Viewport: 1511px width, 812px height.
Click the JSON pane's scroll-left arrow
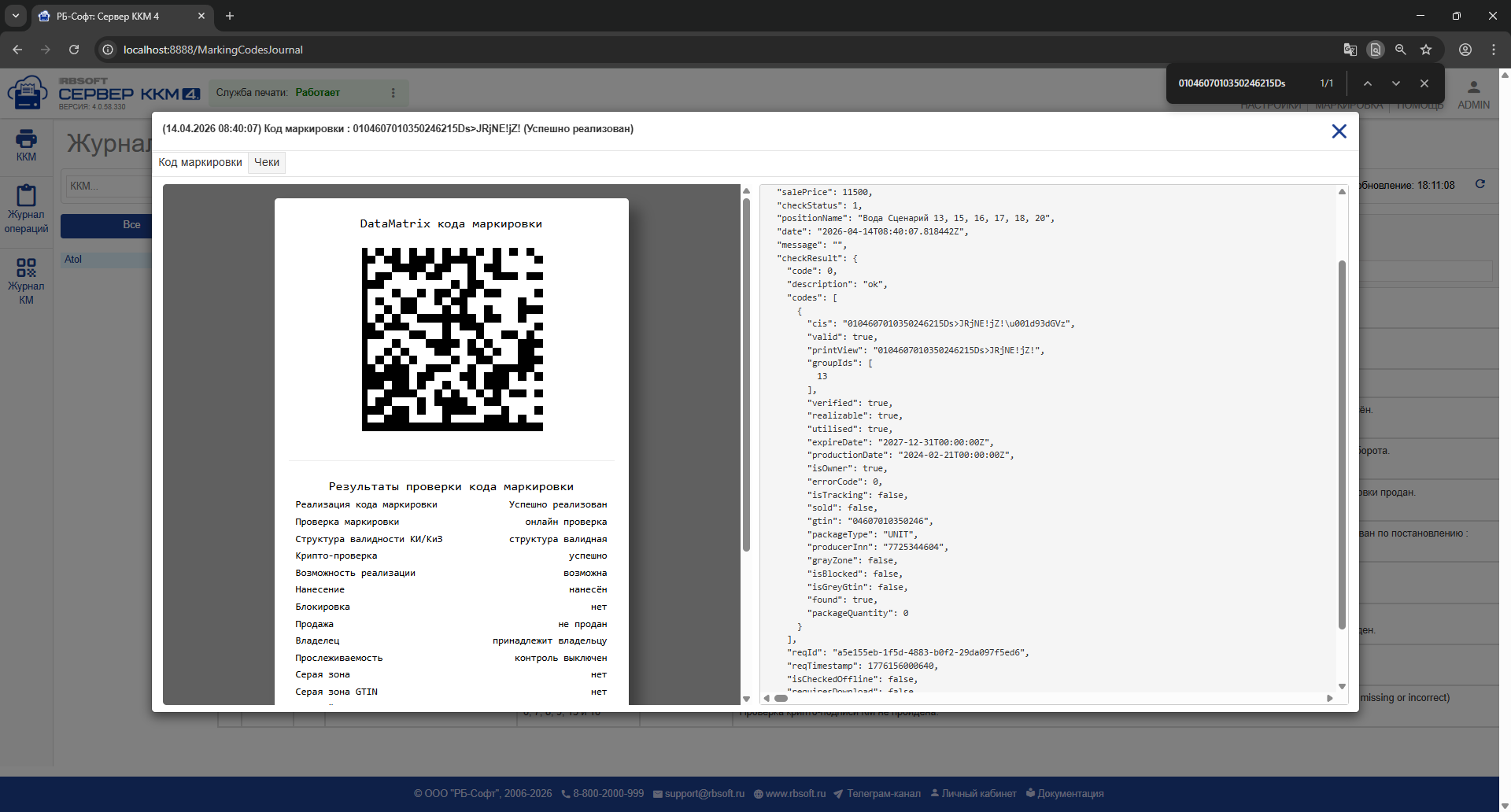(x=767, y=698)
